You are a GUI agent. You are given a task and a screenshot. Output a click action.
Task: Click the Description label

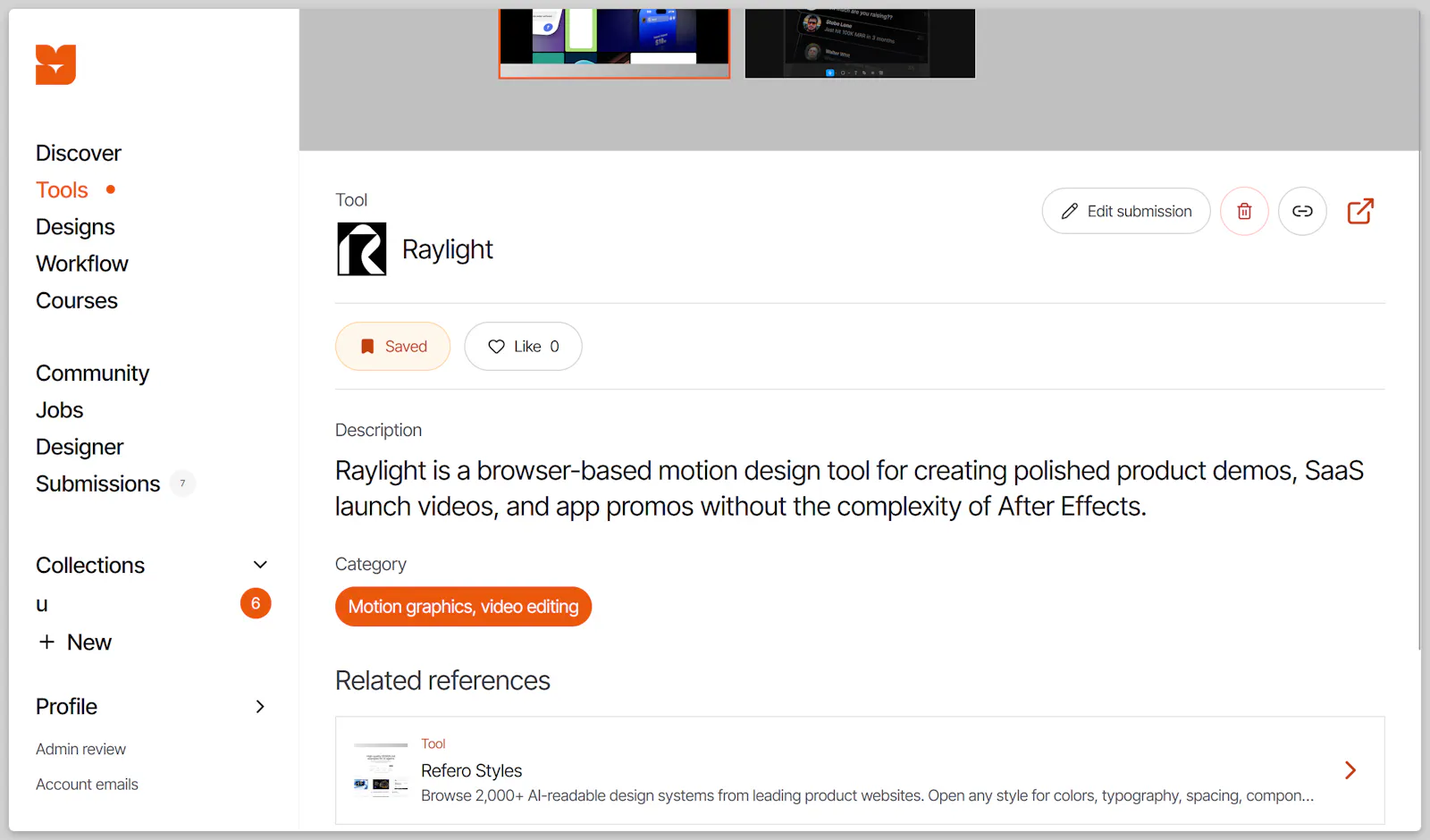click(x=378, y=430)
